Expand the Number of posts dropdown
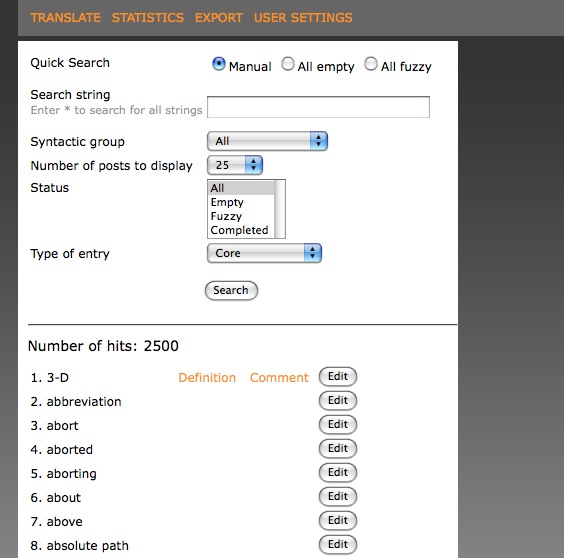This screenshot has height=558, width=564. click(x=235, y=165)
